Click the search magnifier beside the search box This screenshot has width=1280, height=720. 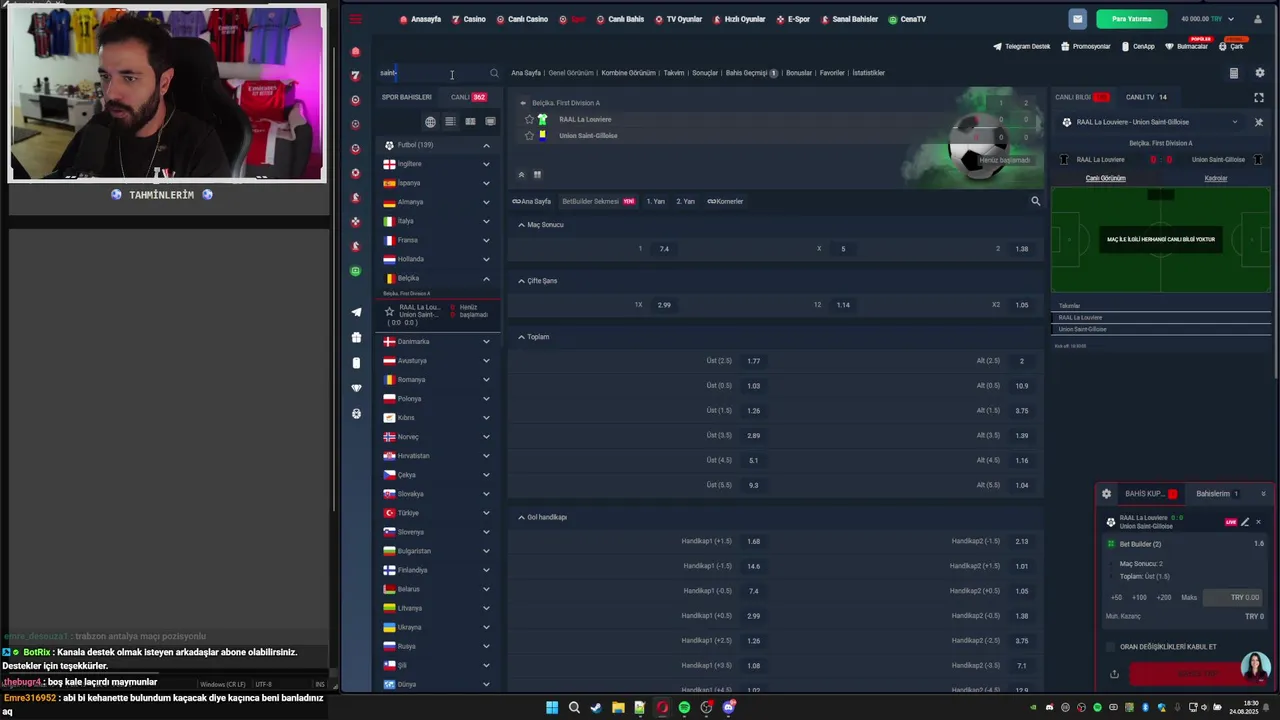click(x=494, y=73)
